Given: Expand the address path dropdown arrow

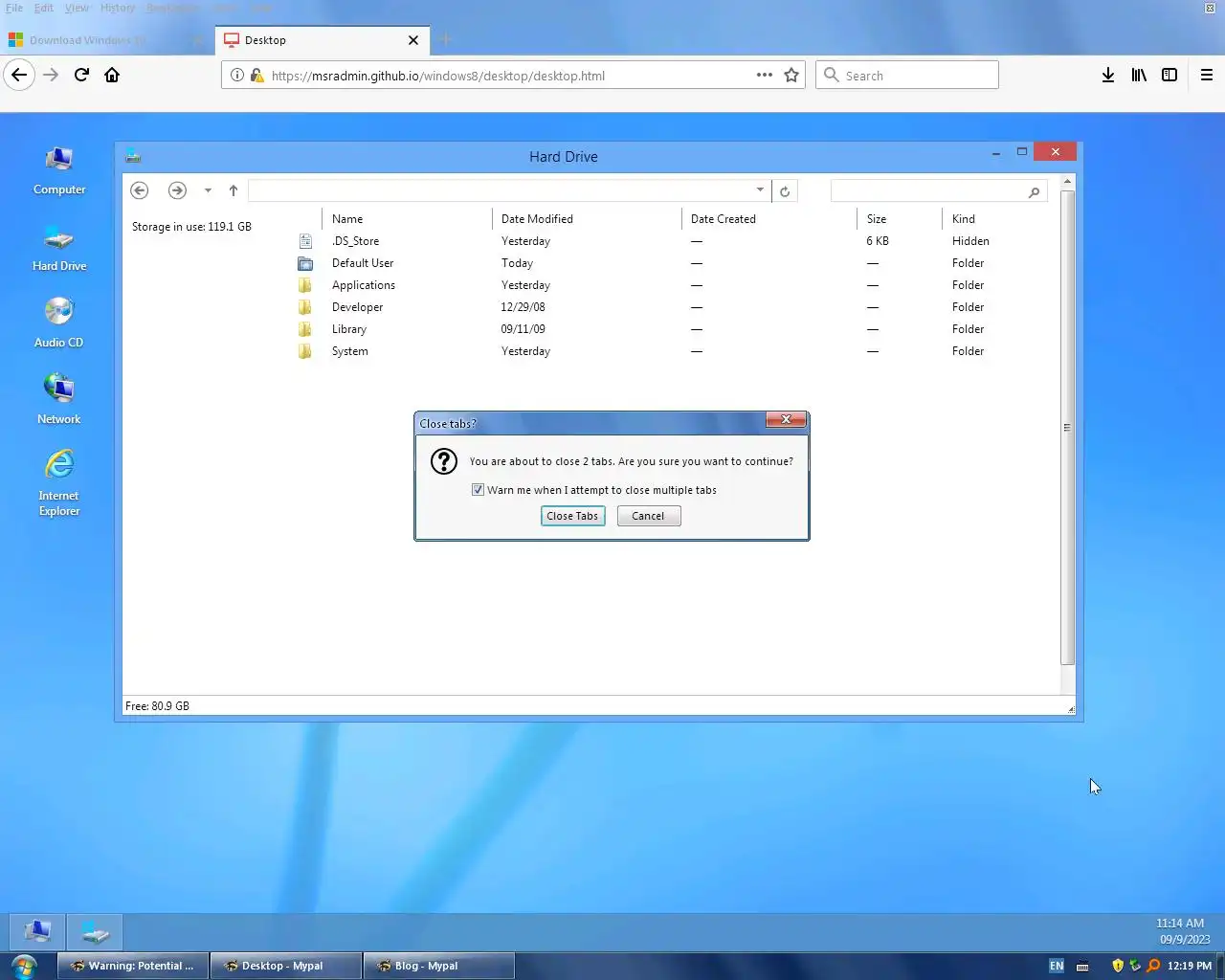Looking at the screenshot, I should 760,189.
